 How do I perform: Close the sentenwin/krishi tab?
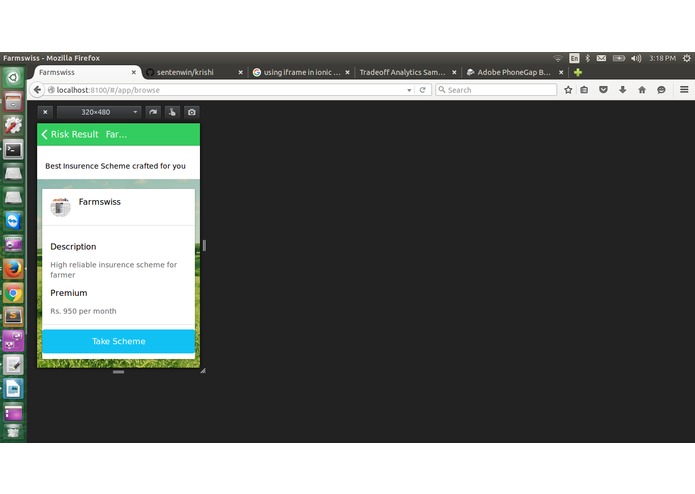[240, 72]
